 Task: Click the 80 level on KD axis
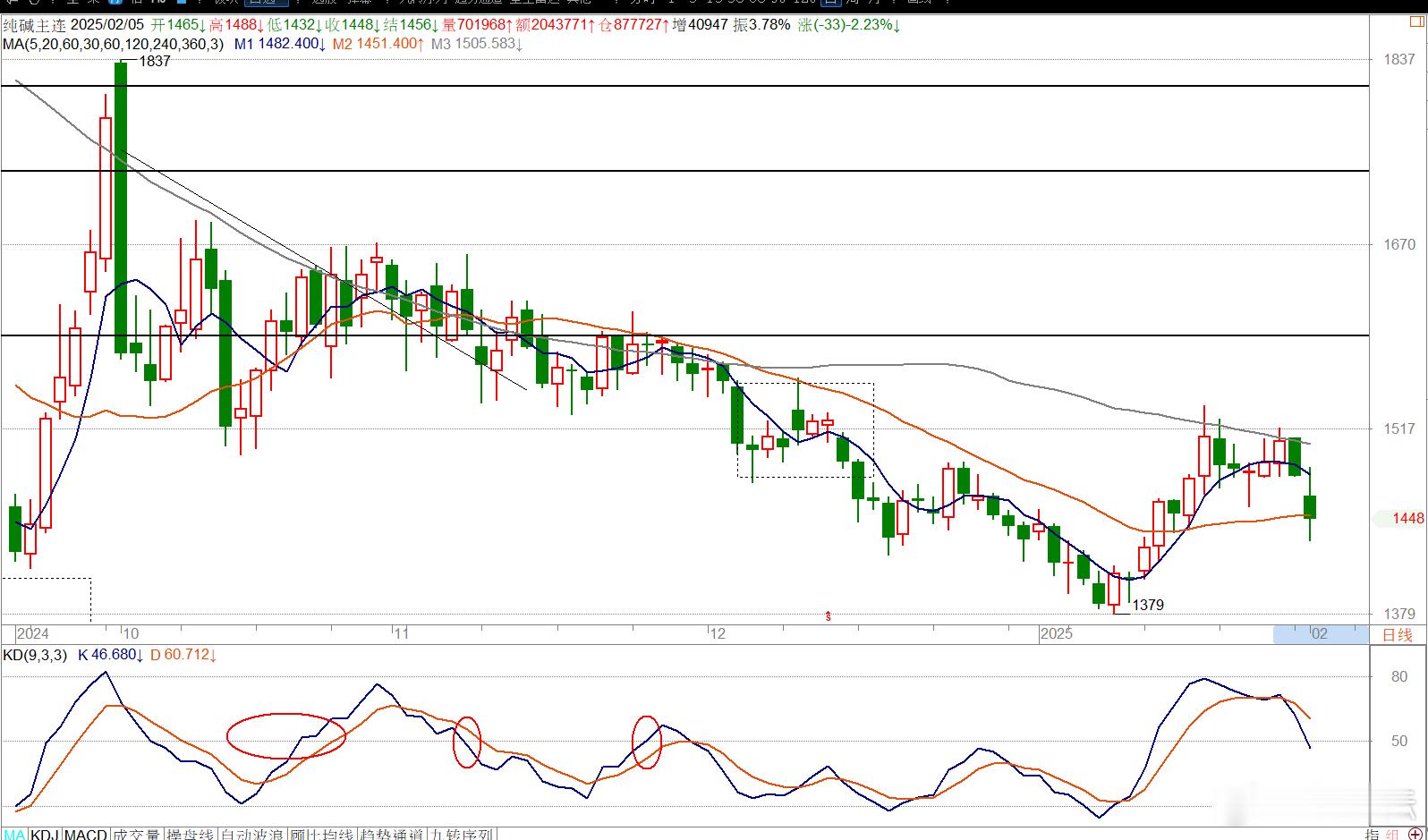click(x=1400, y=677)
